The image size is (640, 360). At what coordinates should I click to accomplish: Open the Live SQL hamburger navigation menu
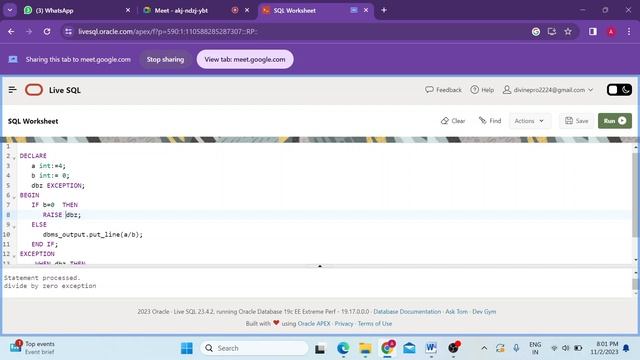12,89
